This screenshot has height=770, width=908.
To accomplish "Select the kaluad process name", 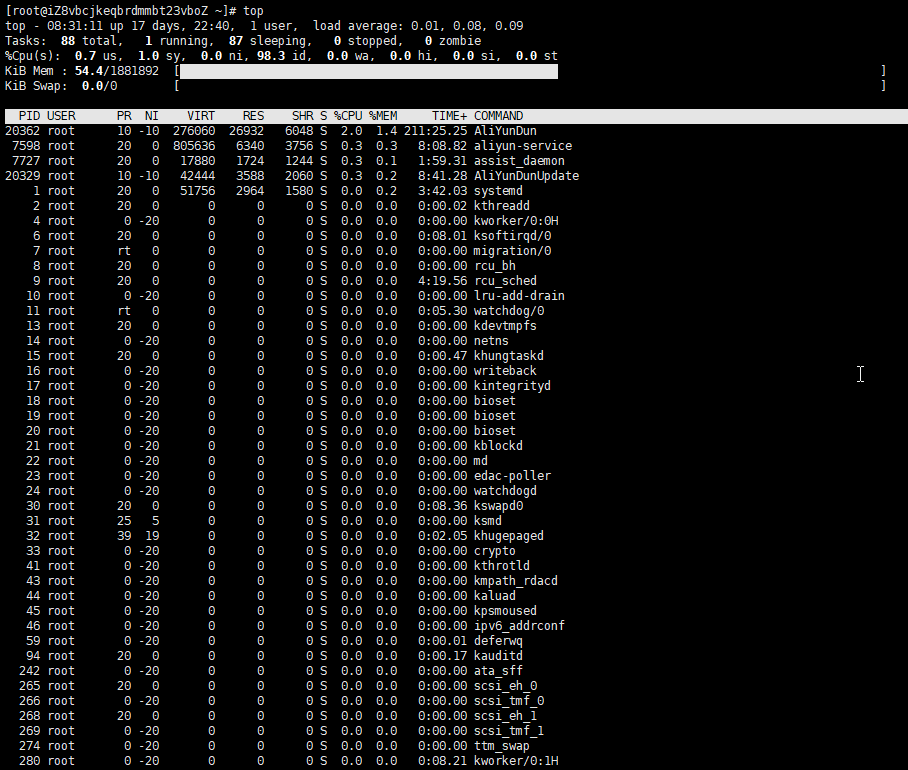I will click(495, 596).
